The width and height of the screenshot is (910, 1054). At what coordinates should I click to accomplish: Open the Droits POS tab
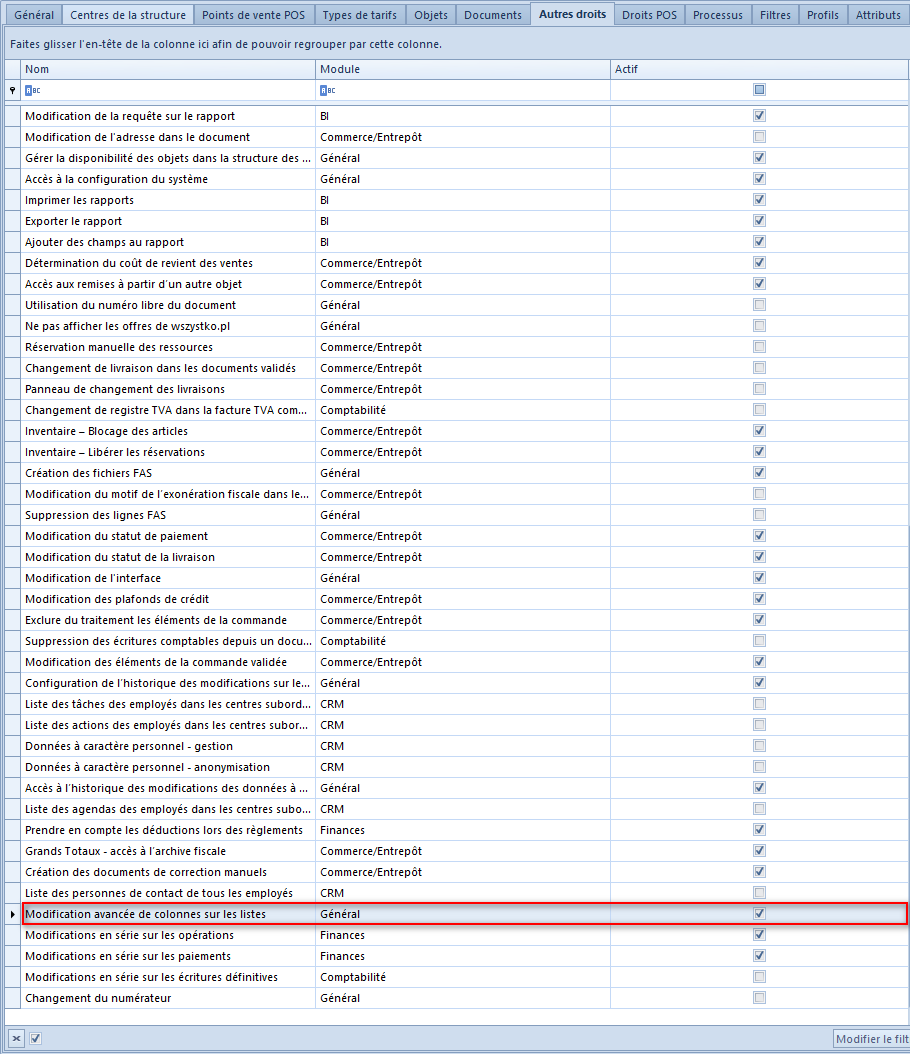point(649,15)
